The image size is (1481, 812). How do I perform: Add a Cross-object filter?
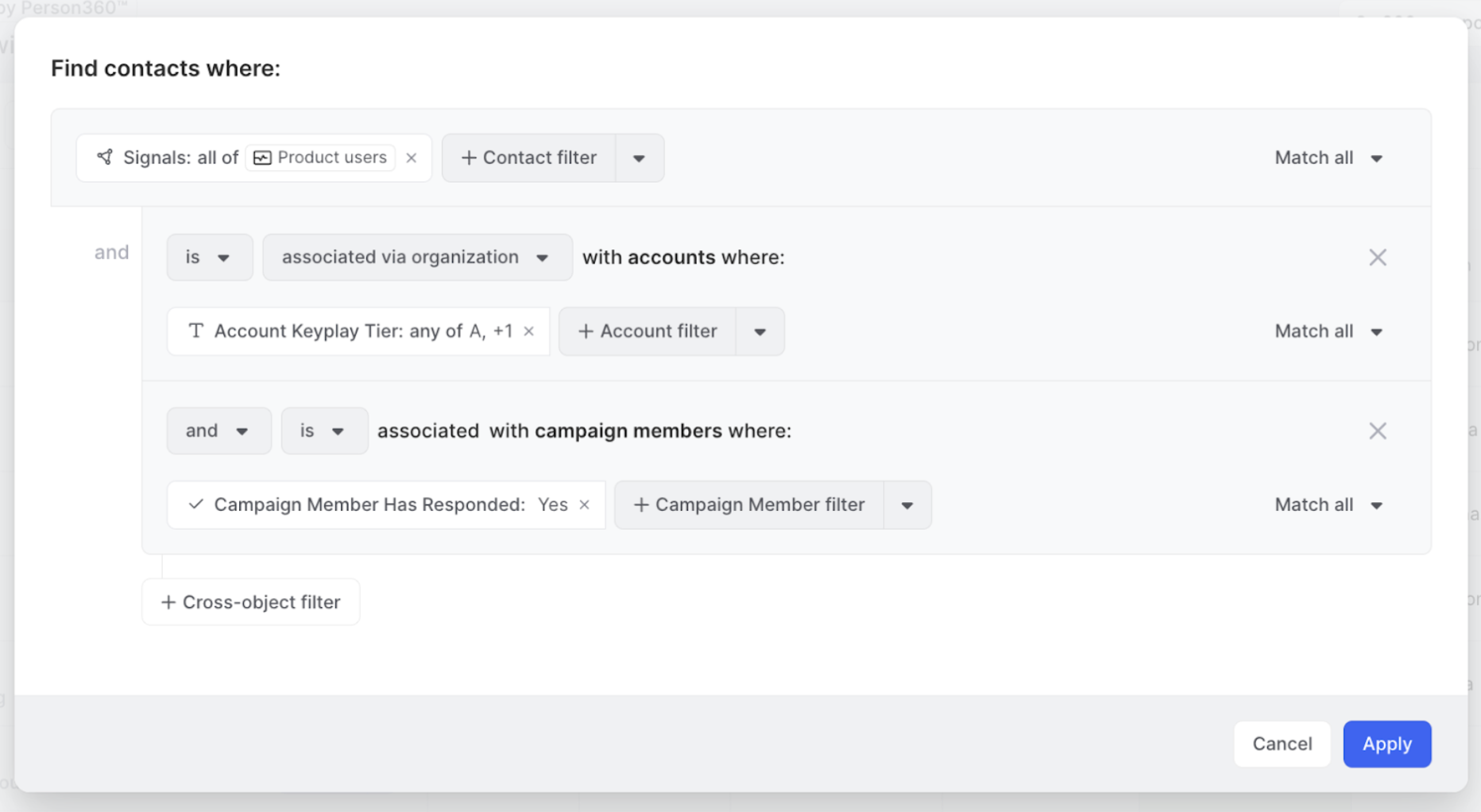click(251, 602)
